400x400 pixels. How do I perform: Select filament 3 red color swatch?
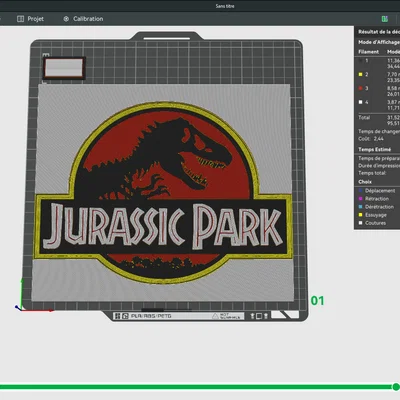click(x=360, y=88)
